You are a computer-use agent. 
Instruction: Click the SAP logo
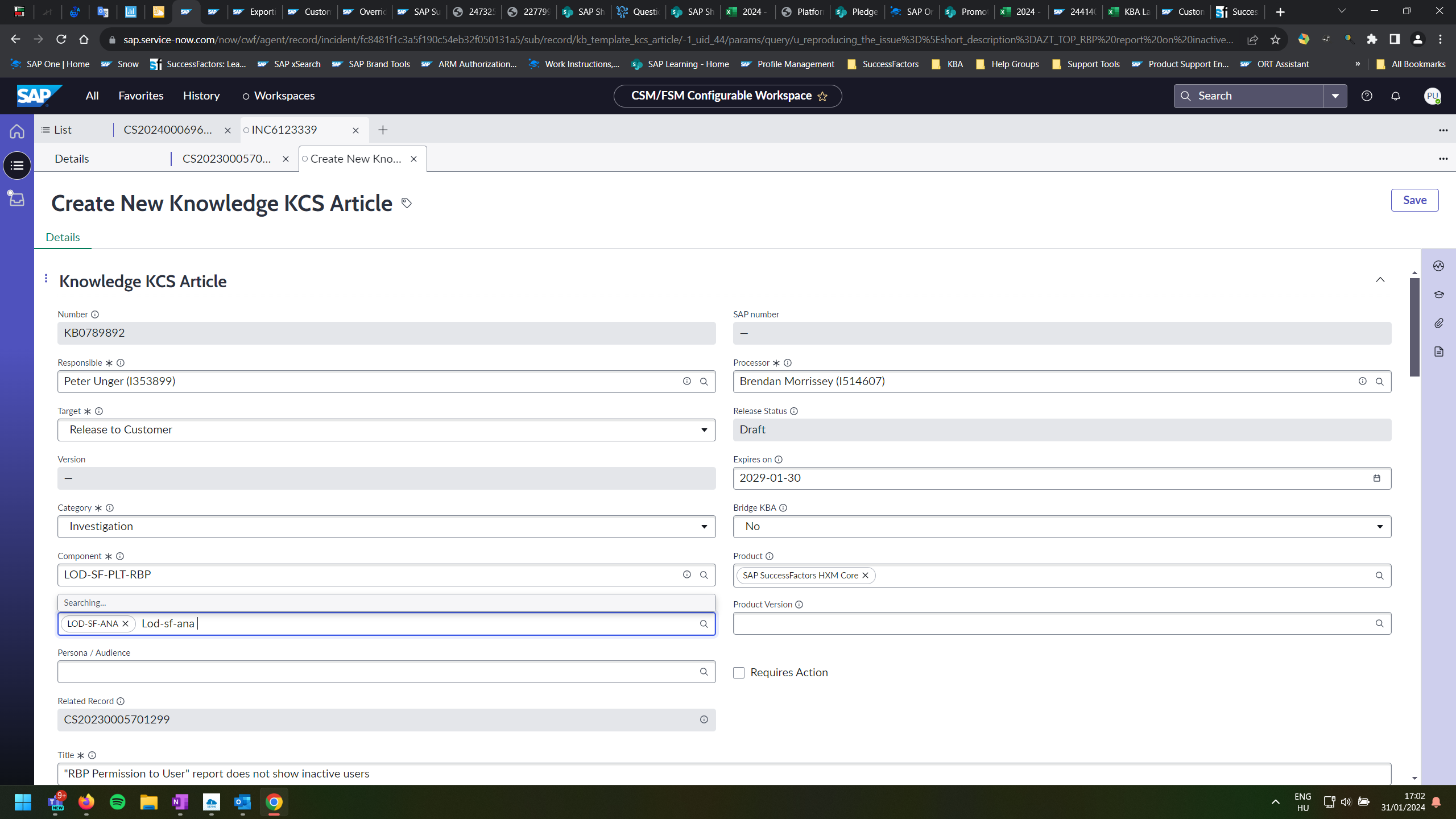coord(39,96)
